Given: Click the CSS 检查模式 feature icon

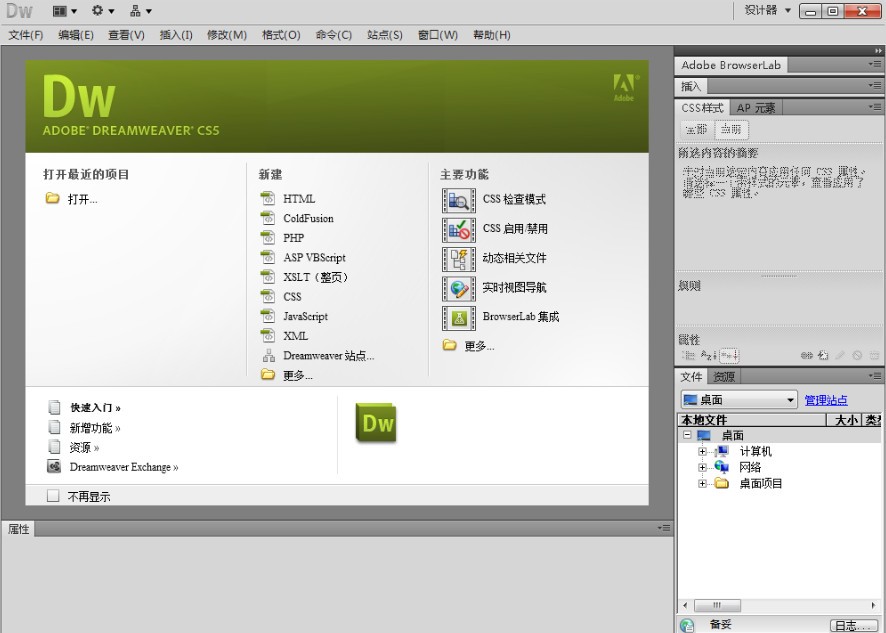Looking at the screenshot, I should tap(458, 201).
